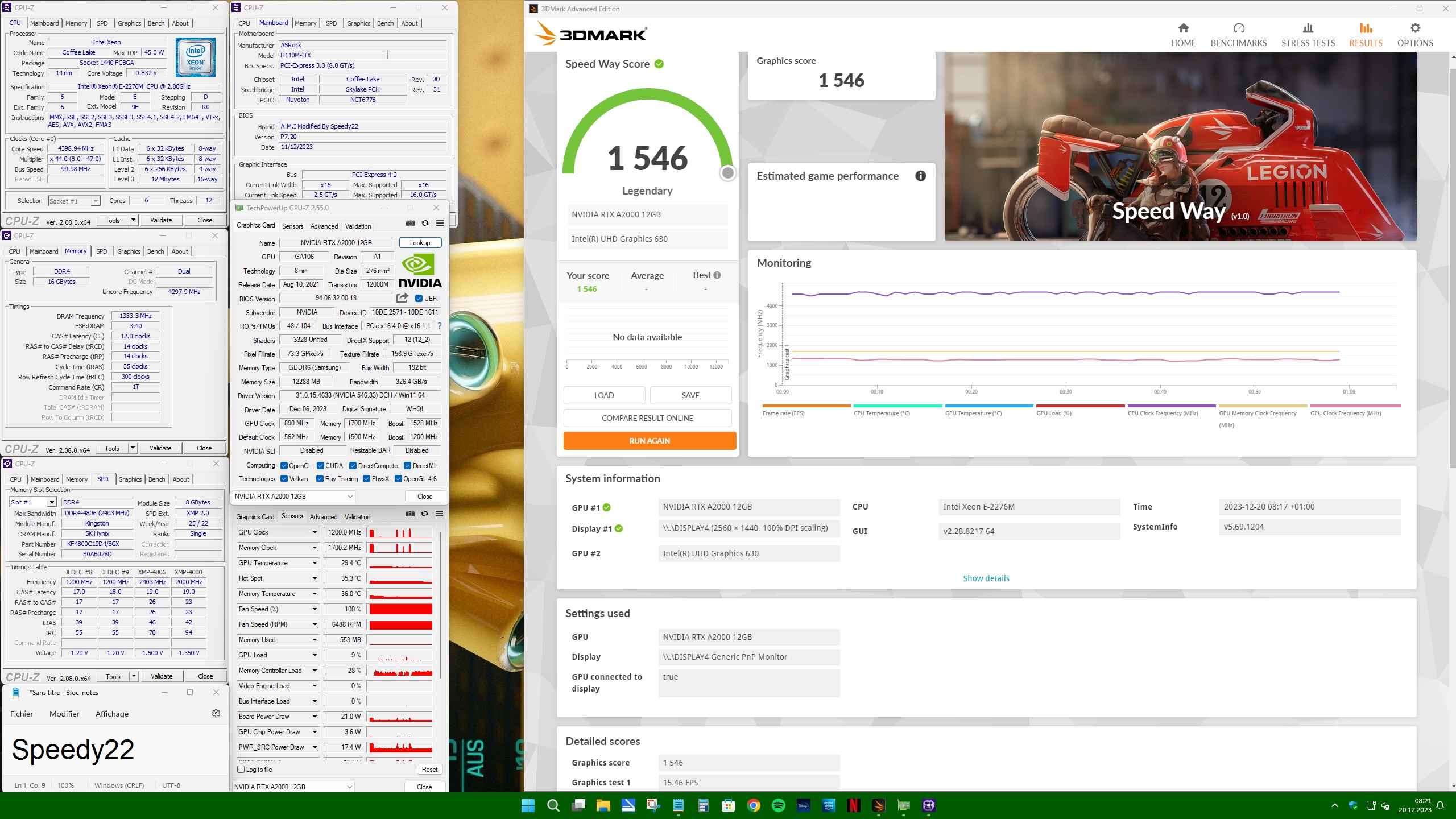Show hidden system tray icons

(x=1334, y=805)
